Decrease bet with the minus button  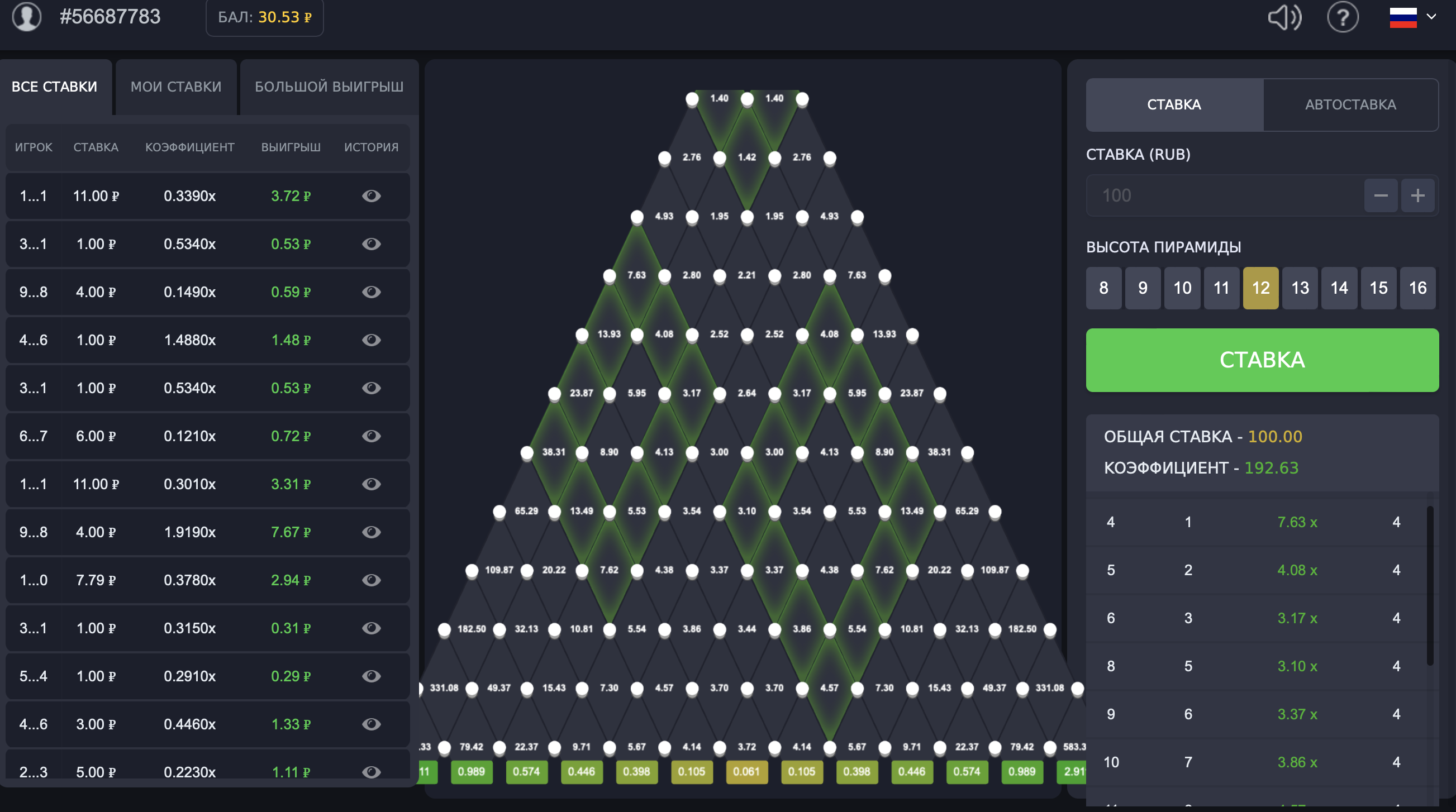point(1380,195)
